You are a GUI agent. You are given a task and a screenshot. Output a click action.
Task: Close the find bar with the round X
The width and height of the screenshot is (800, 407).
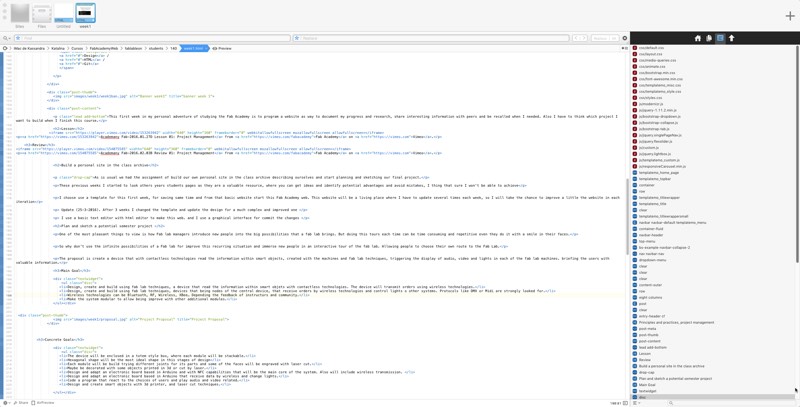[624, 38]
